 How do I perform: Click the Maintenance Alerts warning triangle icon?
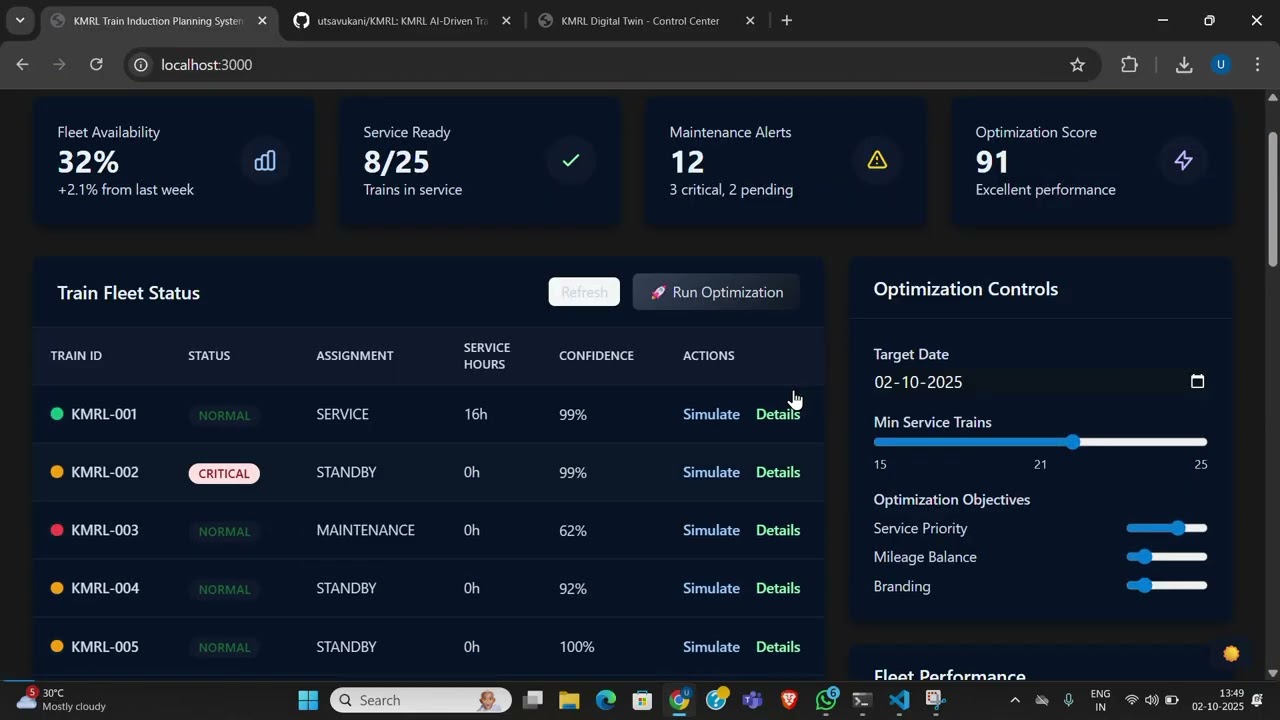877,160
